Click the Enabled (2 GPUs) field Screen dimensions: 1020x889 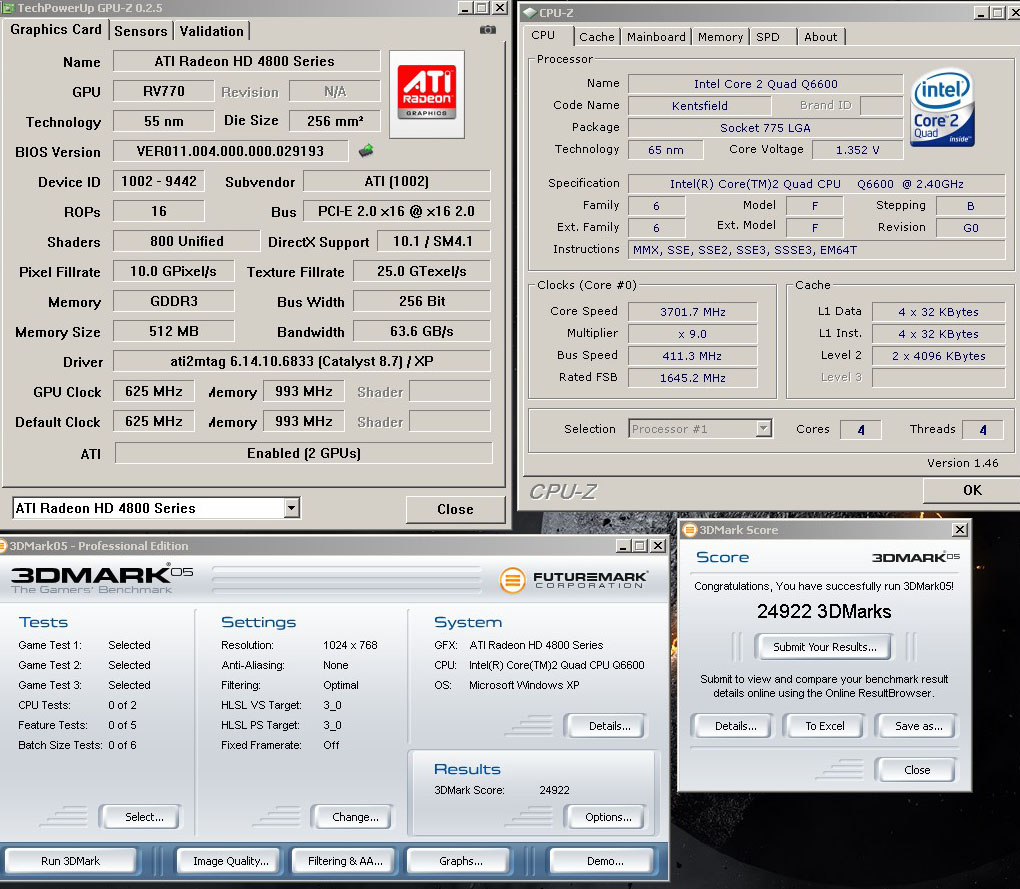(304, 453)
